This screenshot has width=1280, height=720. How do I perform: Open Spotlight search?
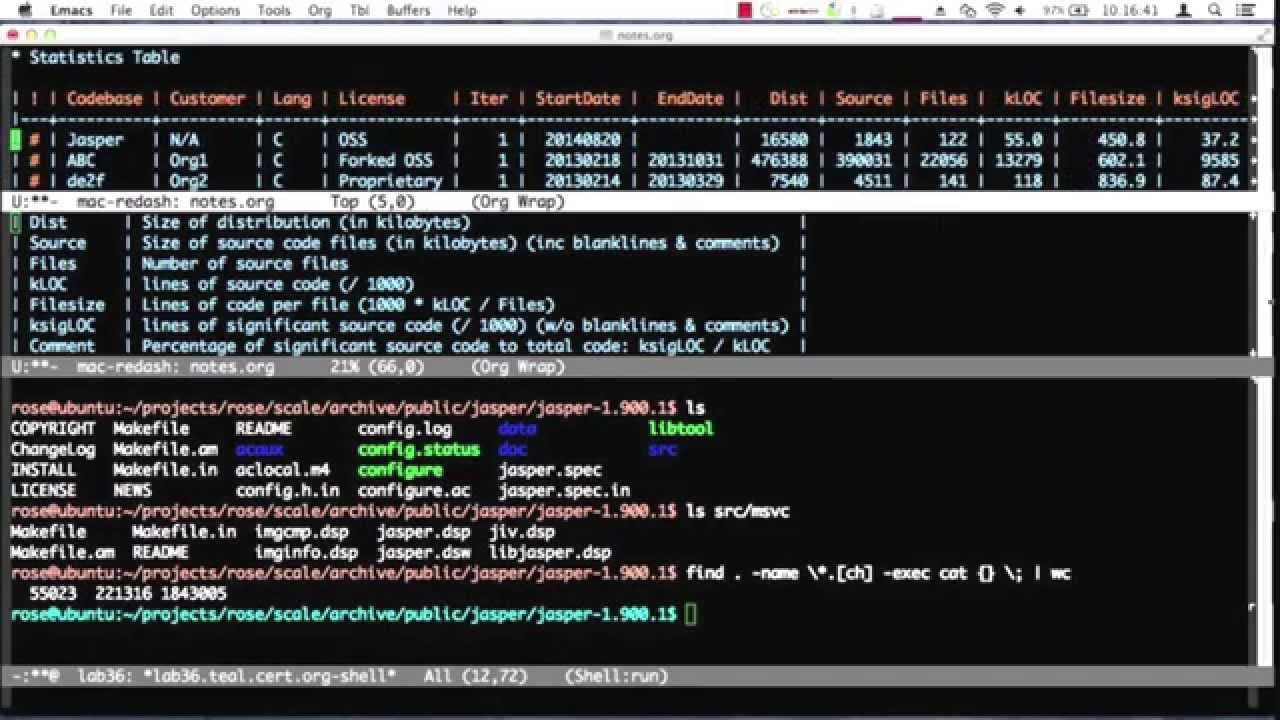point(1215,10)
